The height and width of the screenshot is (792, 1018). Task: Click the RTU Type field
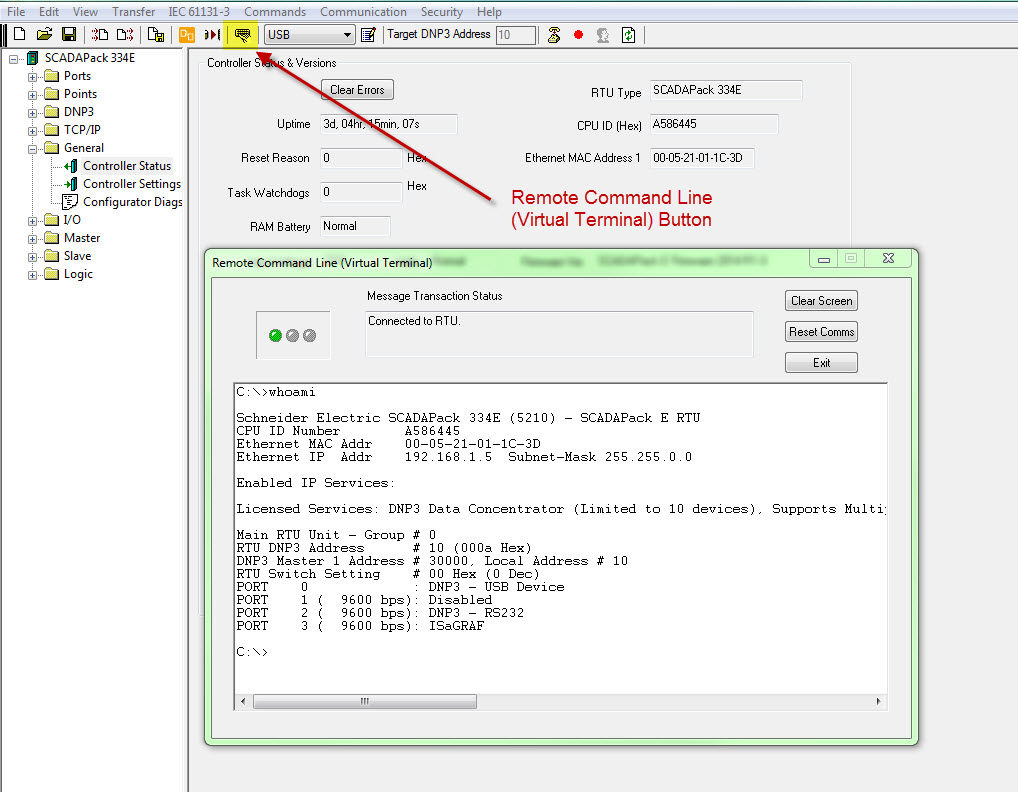pyautogui.click(x=726, y=90)
